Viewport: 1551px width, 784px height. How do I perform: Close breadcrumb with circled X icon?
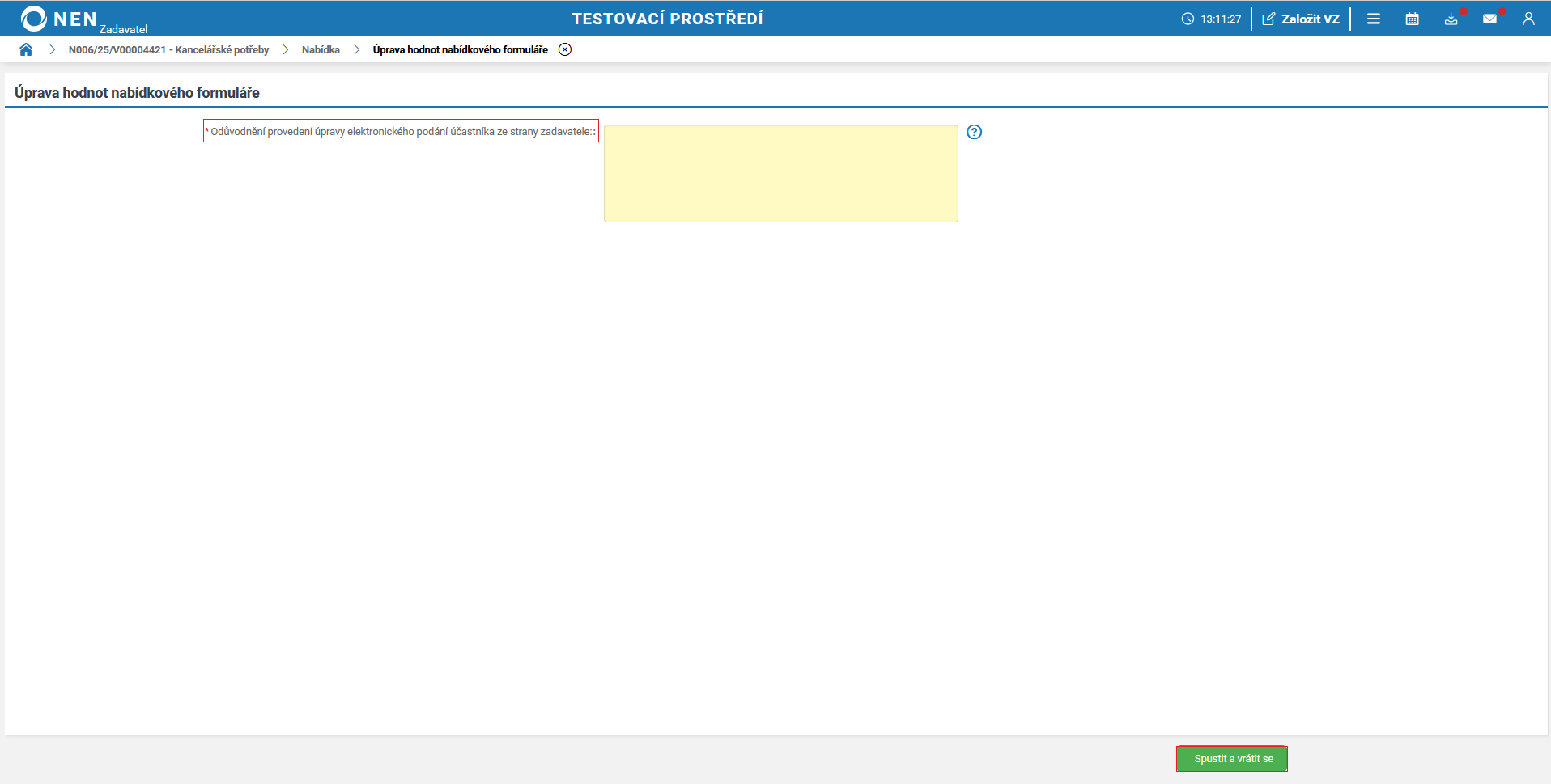565,49
